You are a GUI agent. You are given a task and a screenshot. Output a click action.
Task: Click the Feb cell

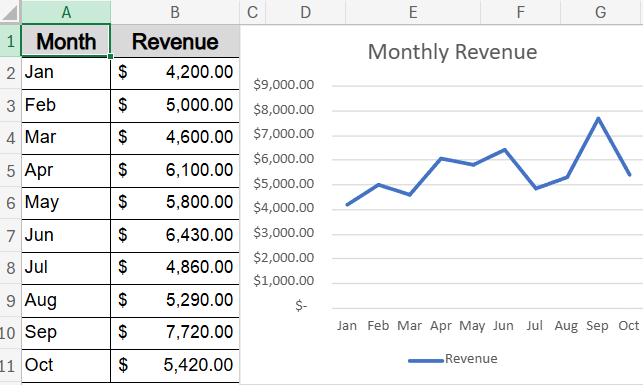tap(66, 105)
